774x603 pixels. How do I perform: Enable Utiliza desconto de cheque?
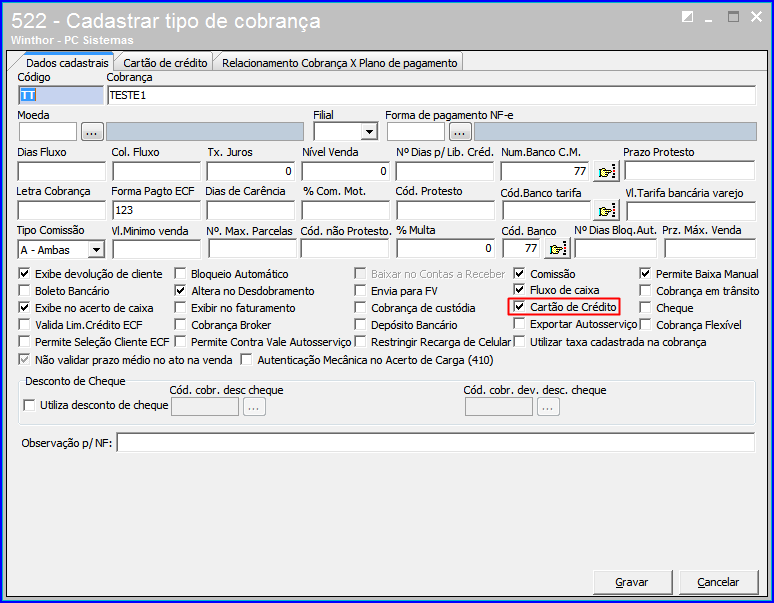pos(29,405)
